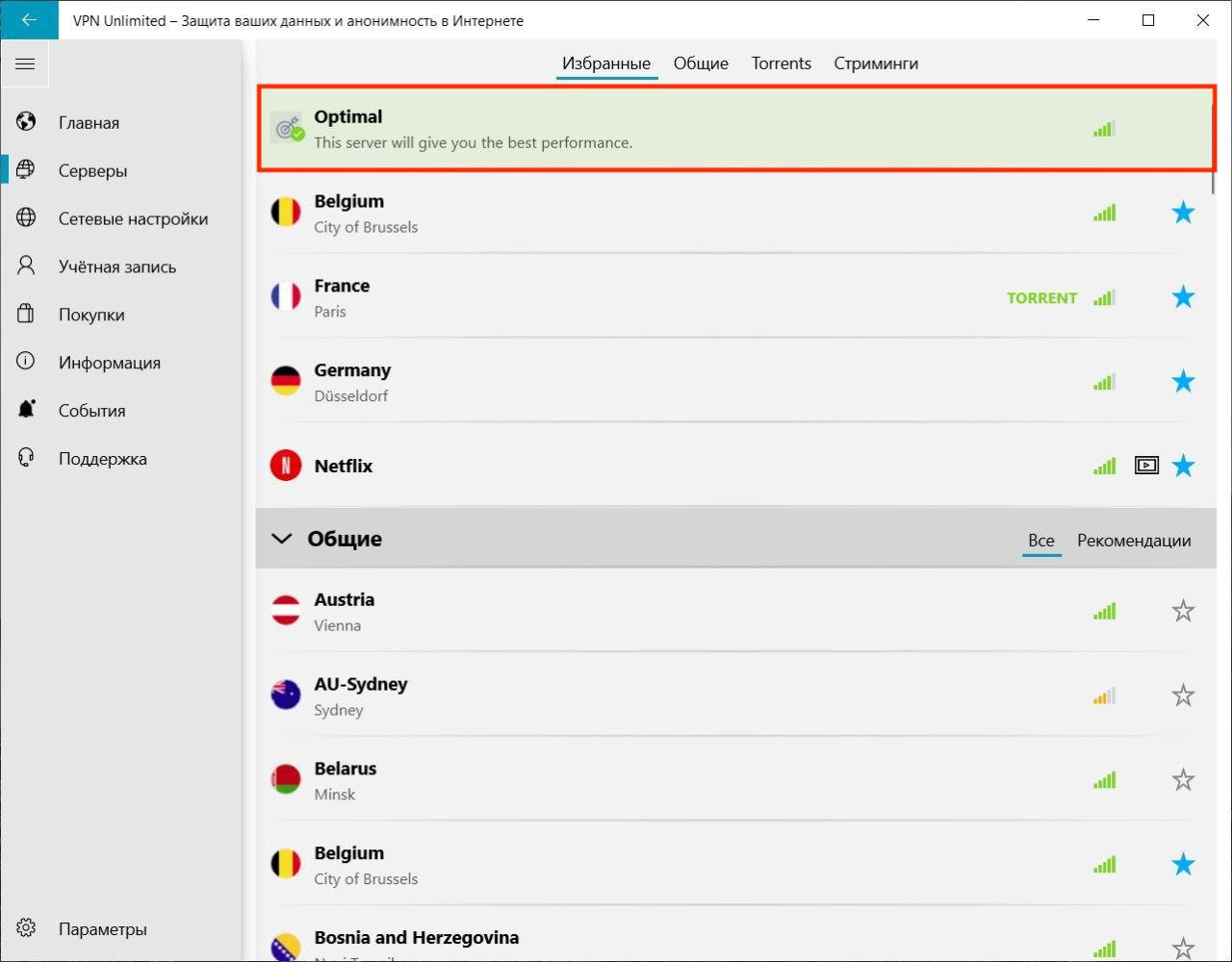The width and height of the screenshot is (1232, 962).
Task: Unfavorite France Paris server star
Action: [1183, 297]
